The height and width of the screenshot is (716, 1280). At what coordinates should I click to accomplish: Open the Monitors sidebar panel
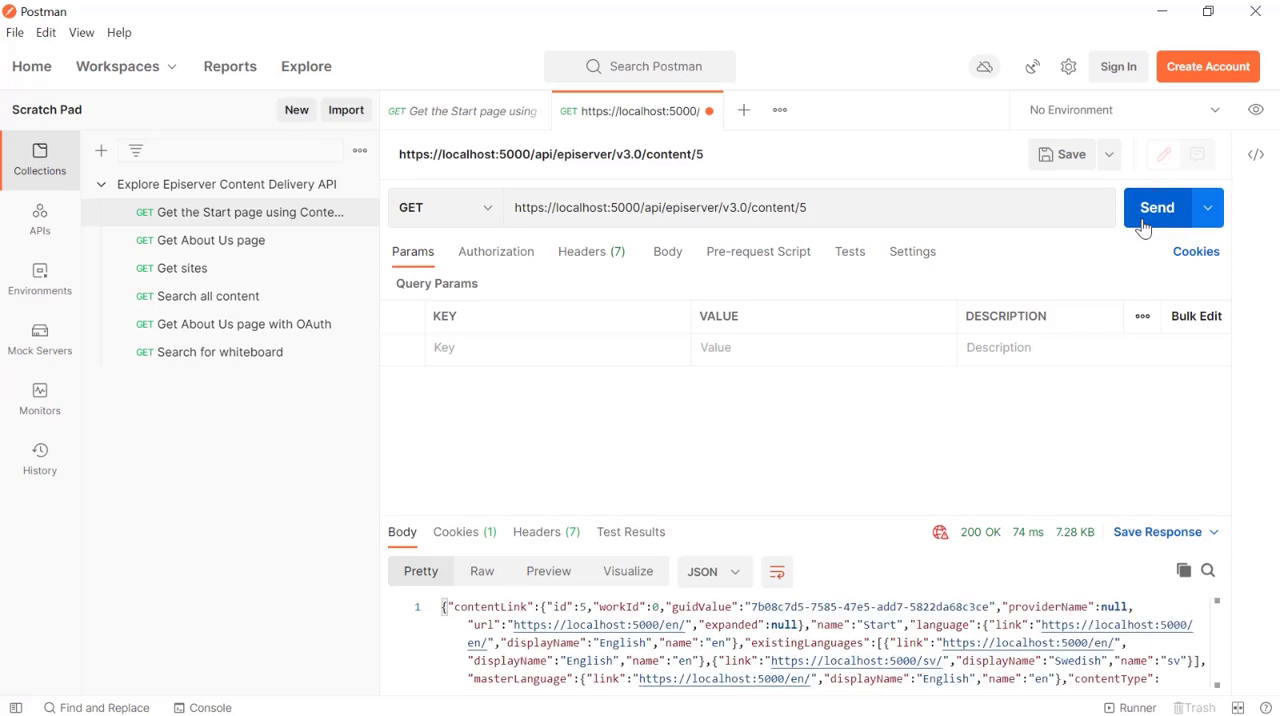[40, 399]
